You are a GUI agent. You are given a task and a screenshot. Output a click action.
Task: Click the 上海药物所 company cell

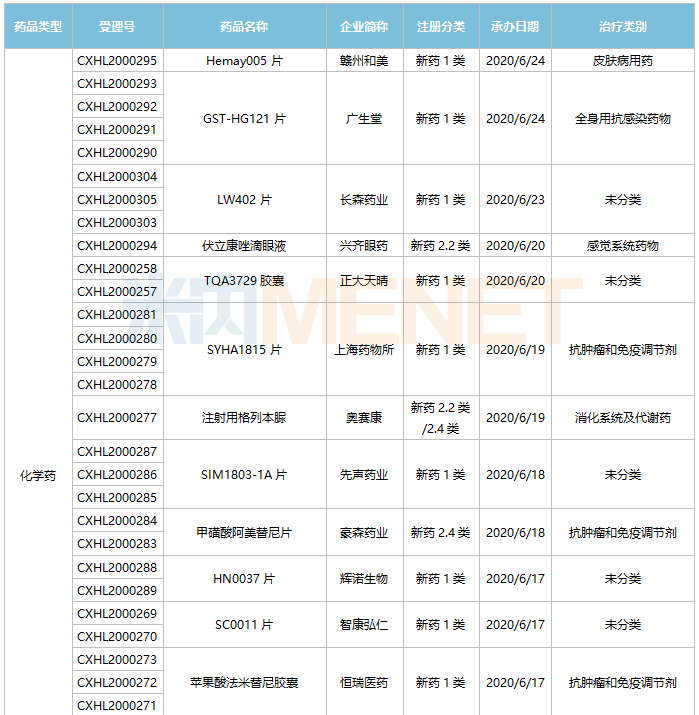(x=364, y=350)
